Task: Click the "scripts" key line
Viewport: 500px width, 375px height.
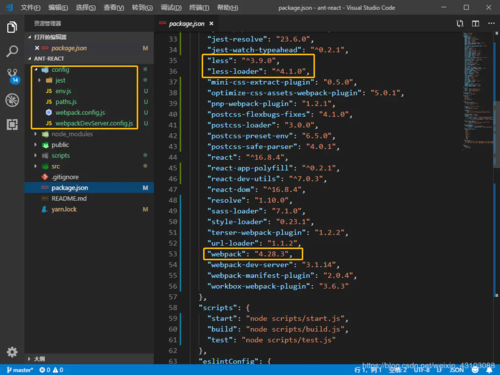Action: tap(224, 308)
